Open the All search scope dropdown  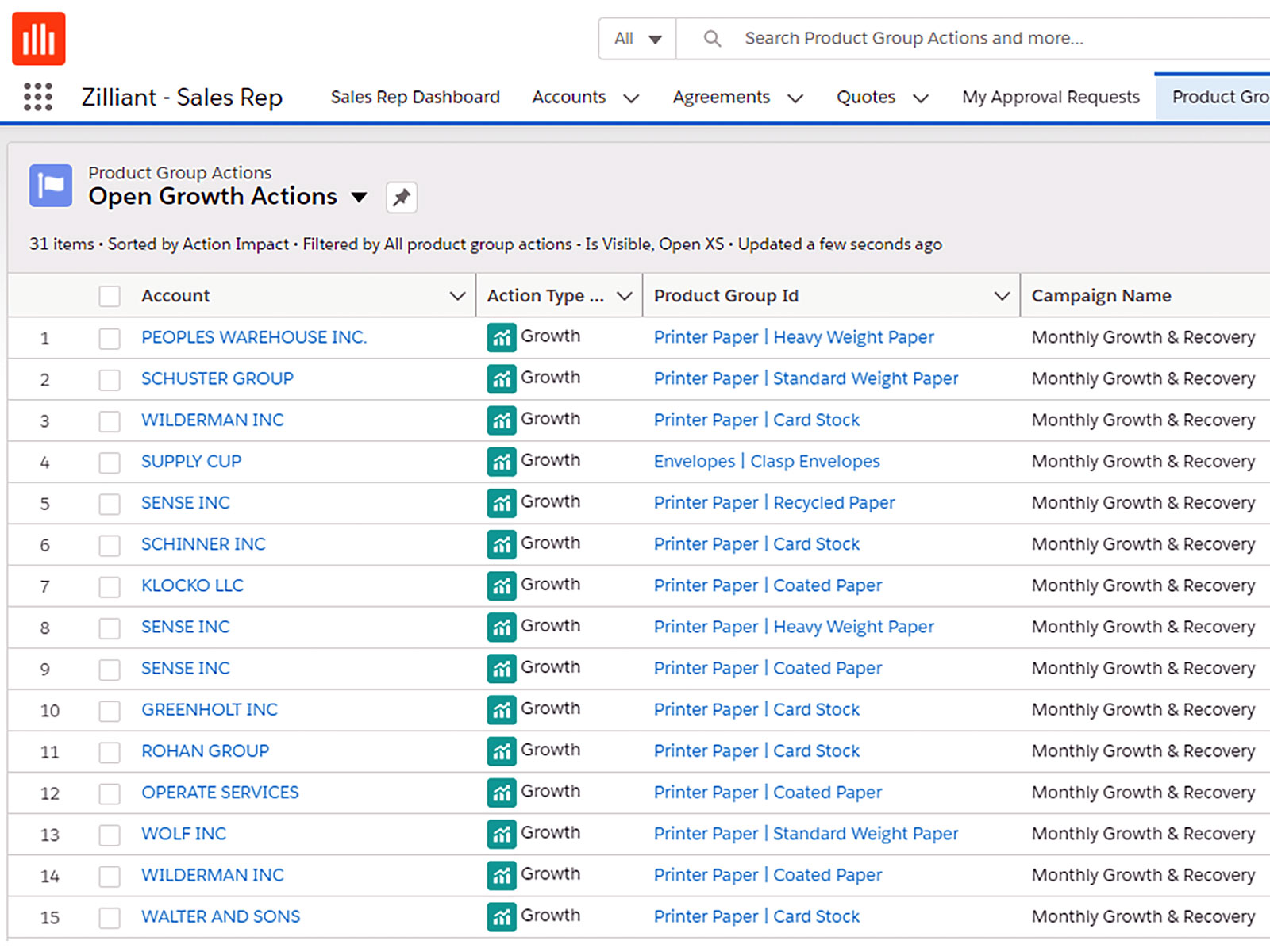[637, 38]
